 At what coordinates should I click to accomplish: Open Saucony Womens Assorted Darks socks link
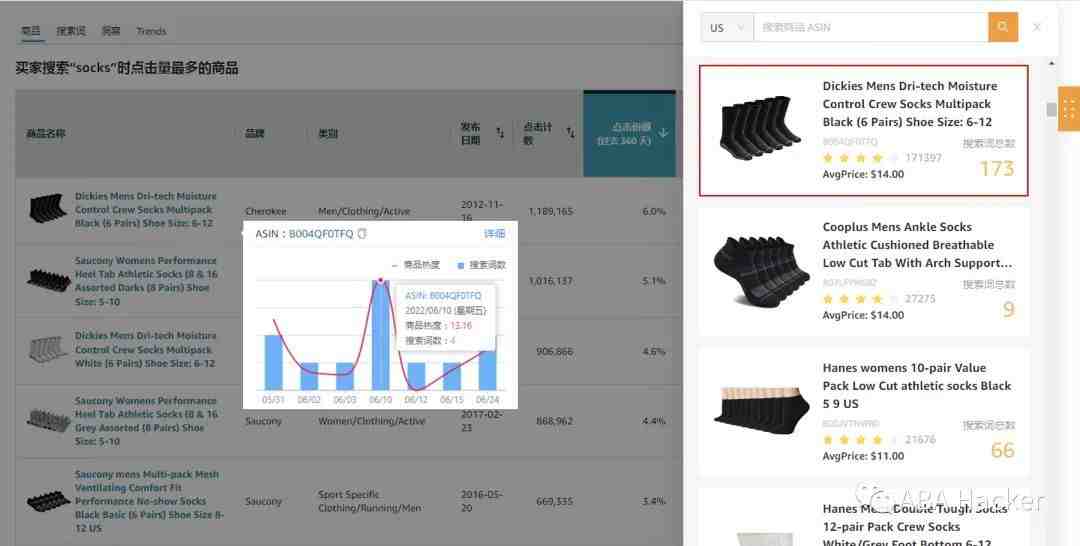click(x=146, y=281)
